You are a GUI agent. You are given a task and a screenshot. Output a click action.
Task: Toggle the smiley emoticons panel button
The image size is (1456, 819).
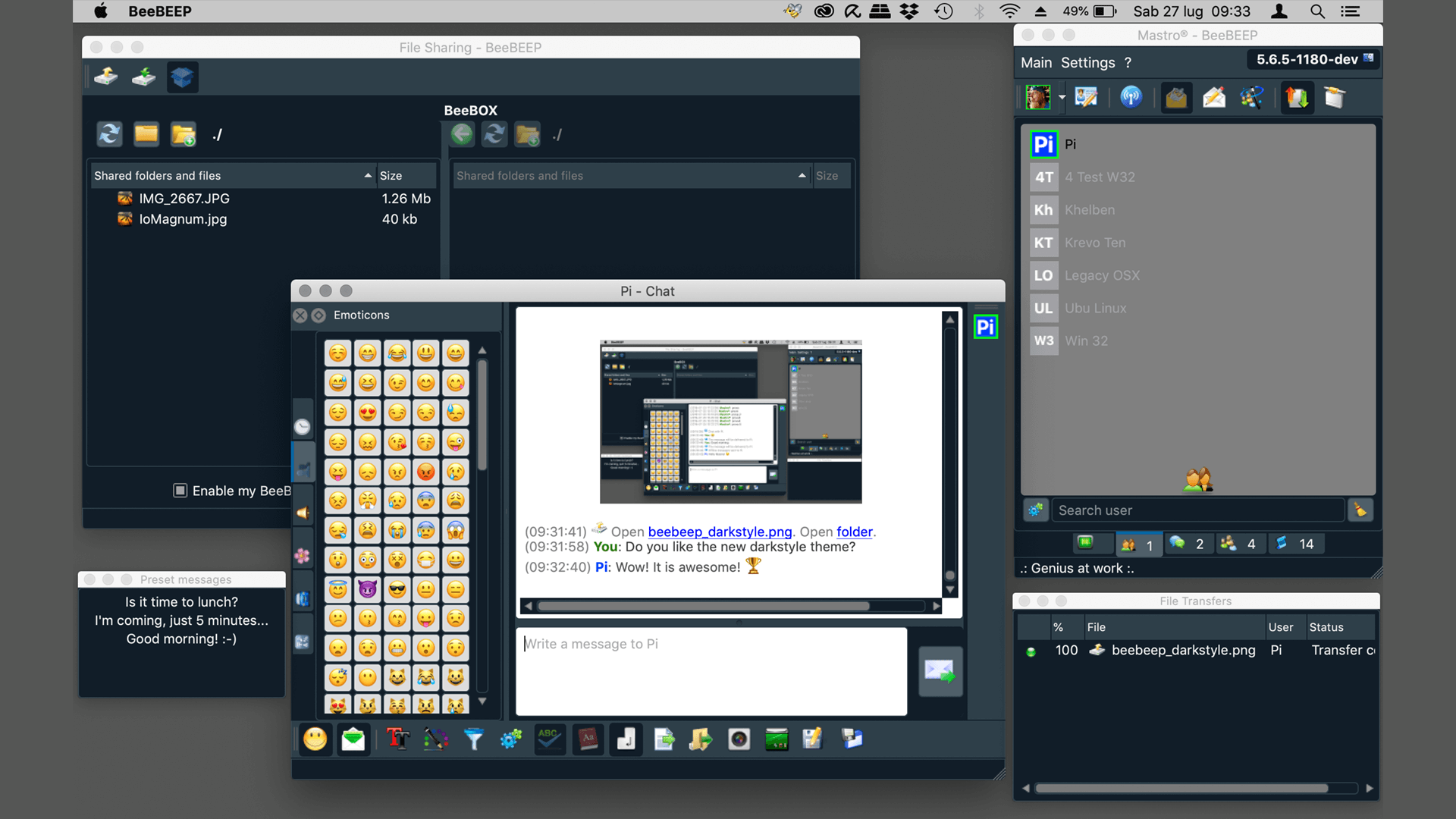click(x=315, y=739)
